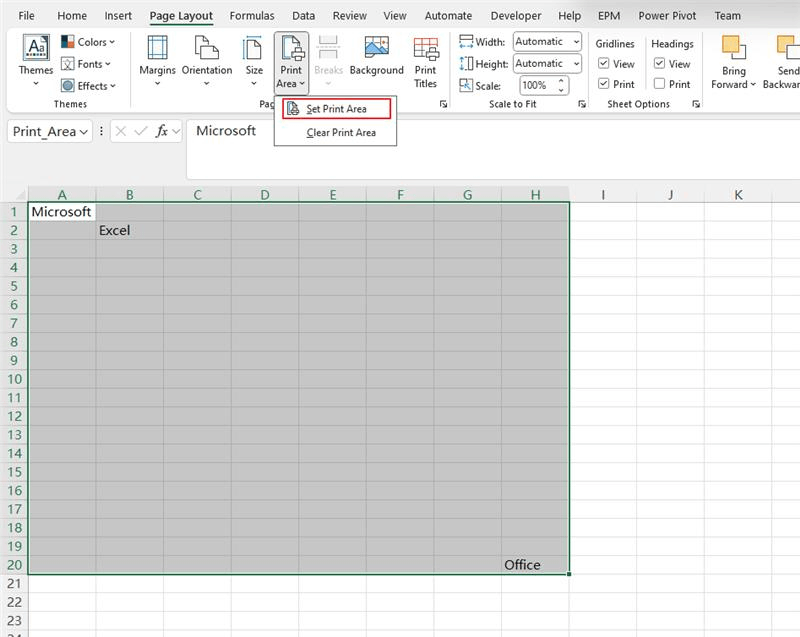Open Print Titles settings
800x637 pixels.
click(x=426, y=62)
